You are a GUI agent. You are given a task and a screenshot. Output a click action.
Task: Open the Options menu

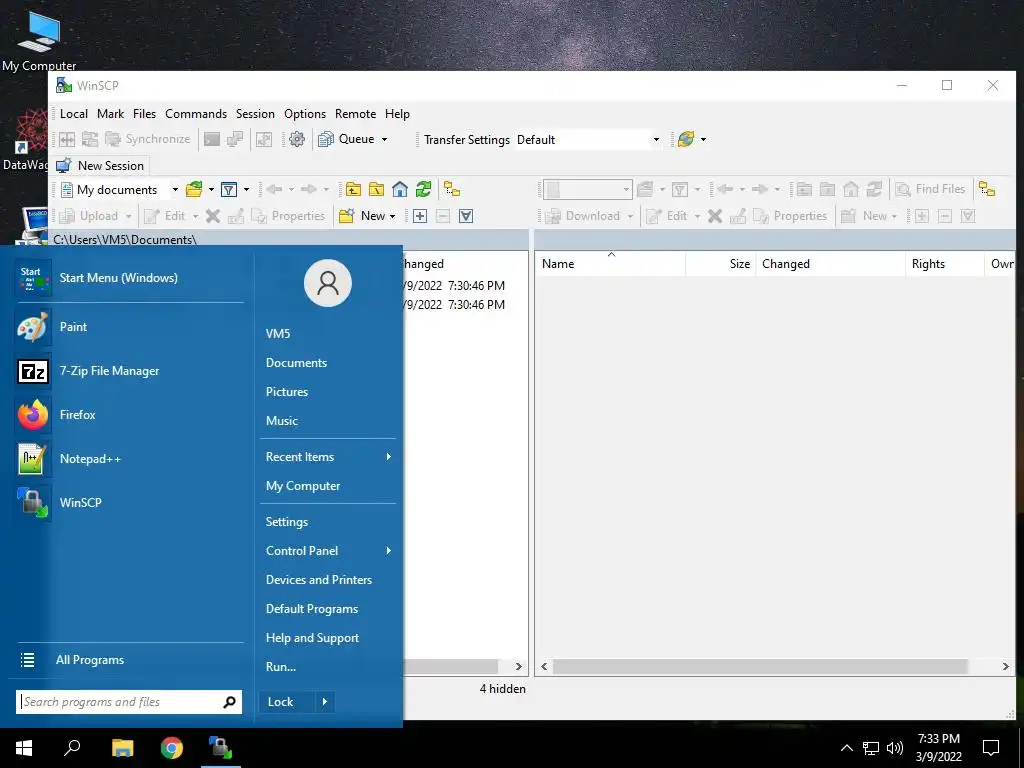click(x=305, y=114)
